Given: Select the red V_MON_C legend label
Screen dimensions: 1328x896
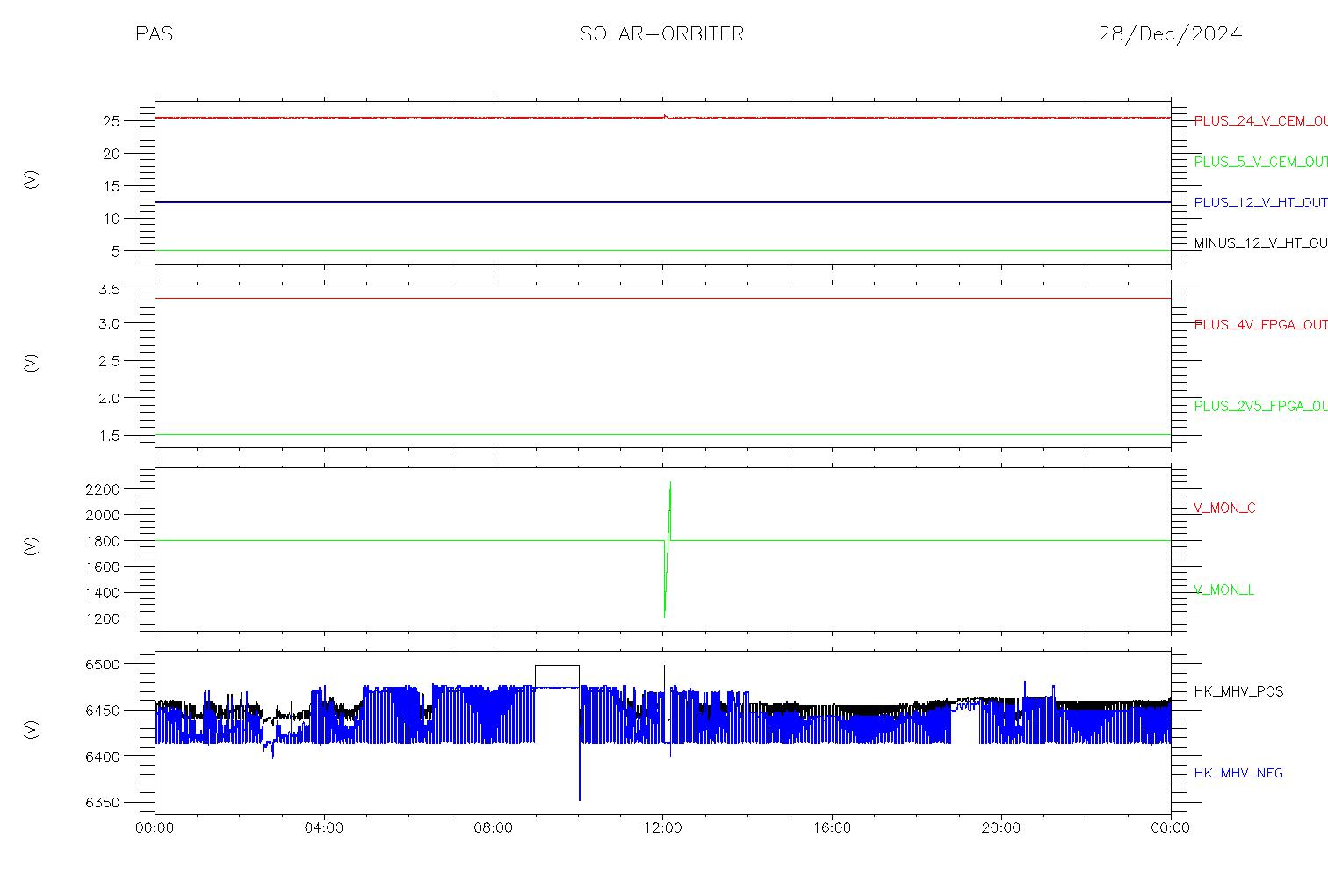Looking at the screenshot, I should click(x=1224, y=509).
